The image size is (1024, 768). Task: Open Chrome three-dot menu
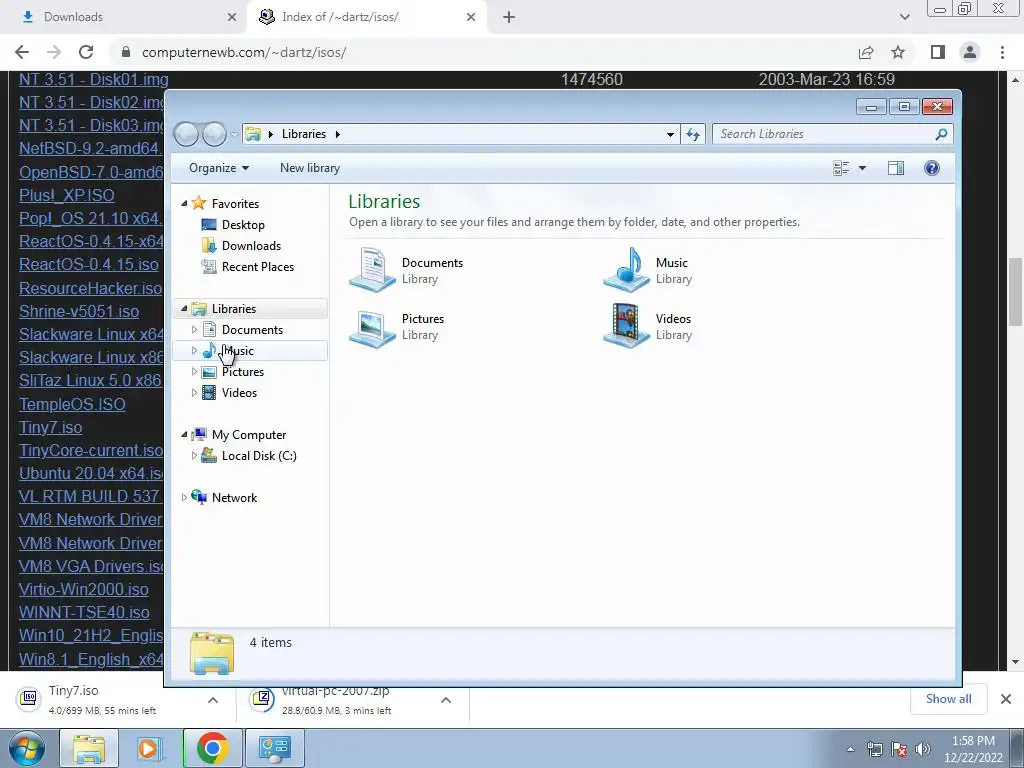(x=1002, y=52)
